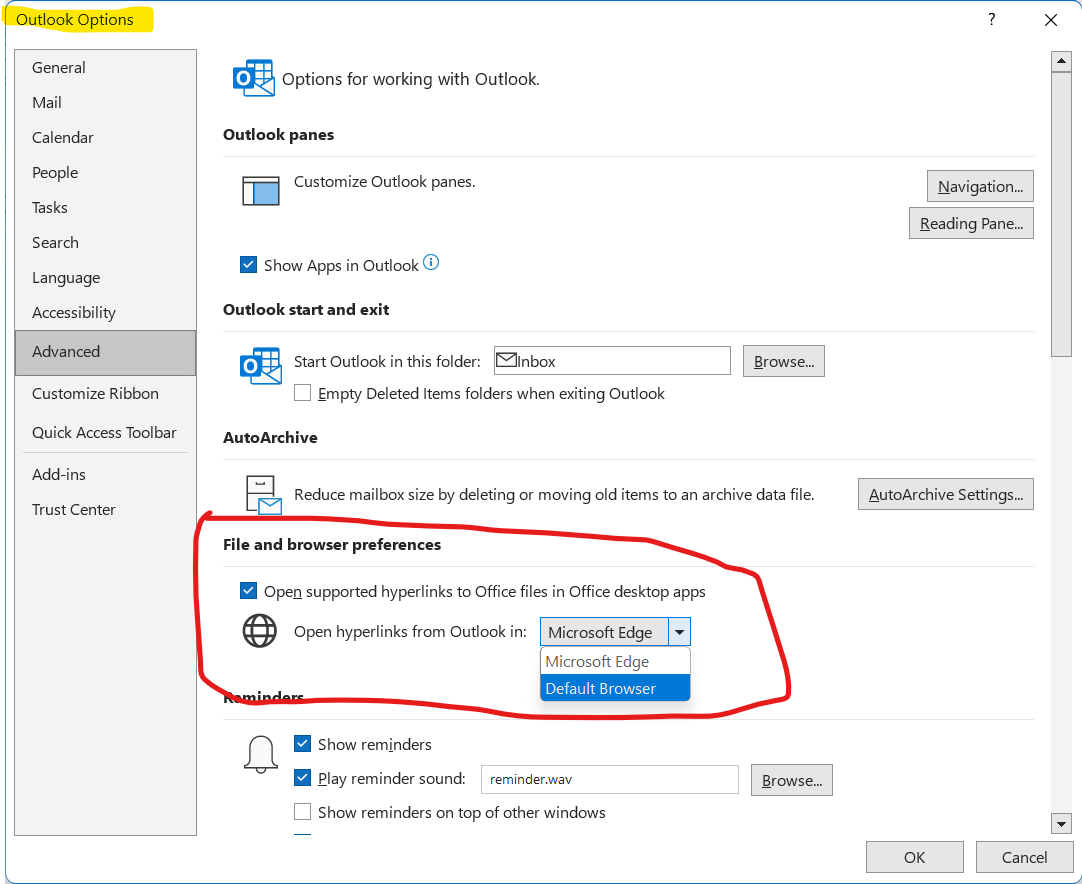
Task: Open AutoArchive Settings... button
Action: 945,494
